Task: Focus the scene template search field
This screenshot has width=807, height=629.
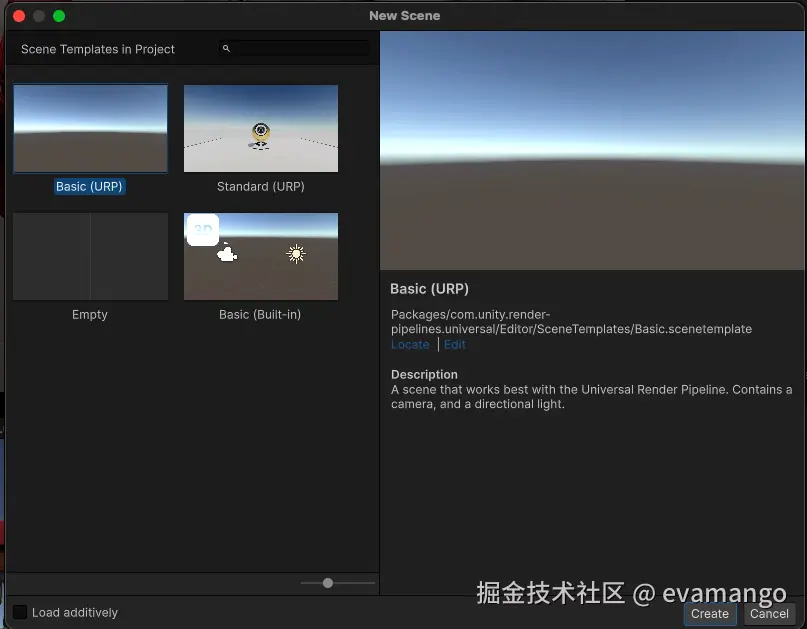Action: pyautogui.click(x=294, y=48)
